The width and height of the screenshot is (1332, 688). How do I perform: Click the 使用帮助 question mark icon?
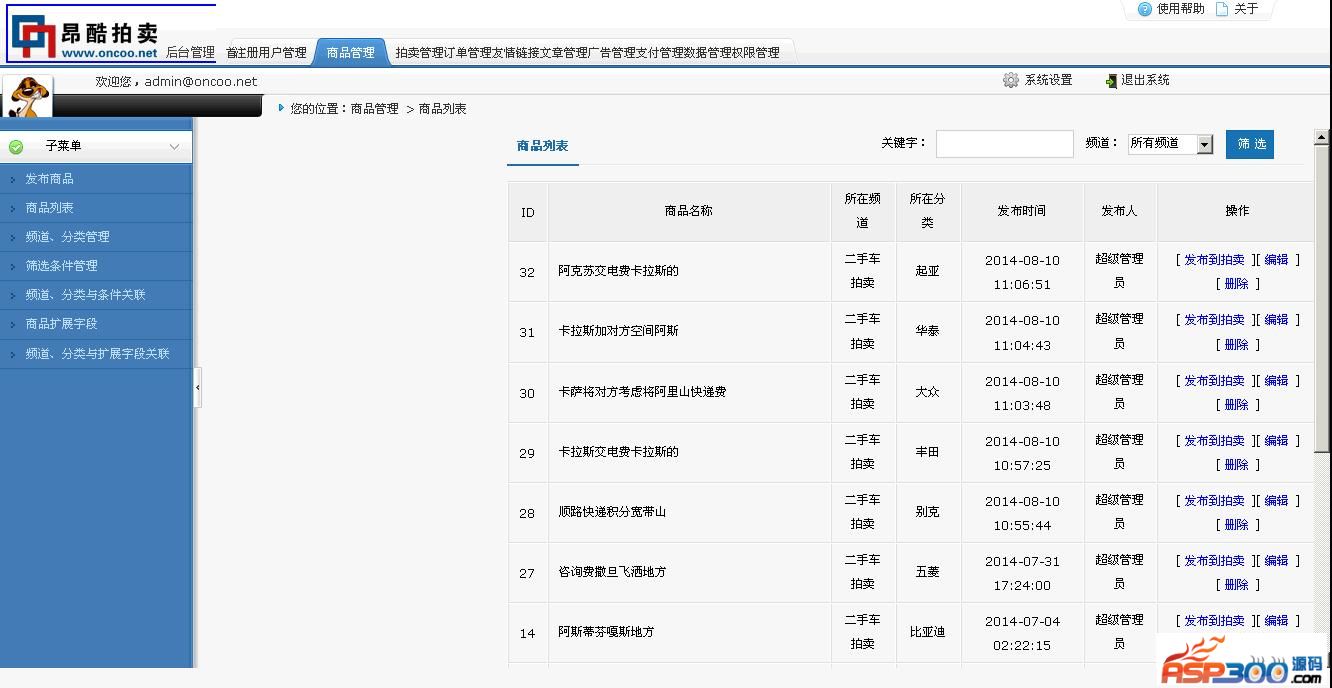coord(1145,9)
